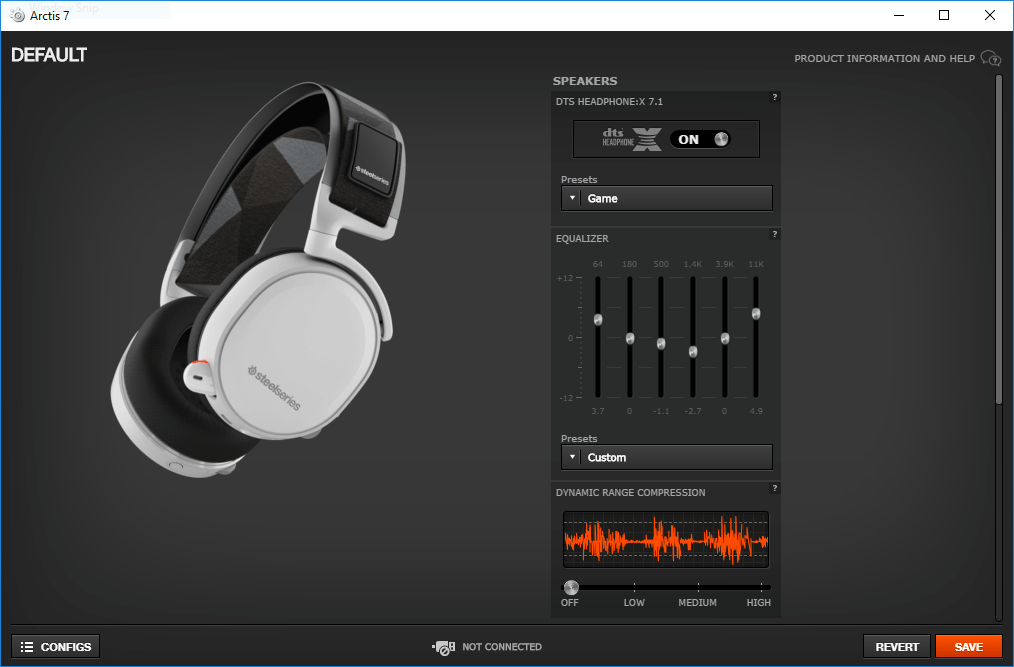Click the arrow of the Custom presets dropdown
1014x667 pixels.
pyautogui.click(x=572, y=457)
